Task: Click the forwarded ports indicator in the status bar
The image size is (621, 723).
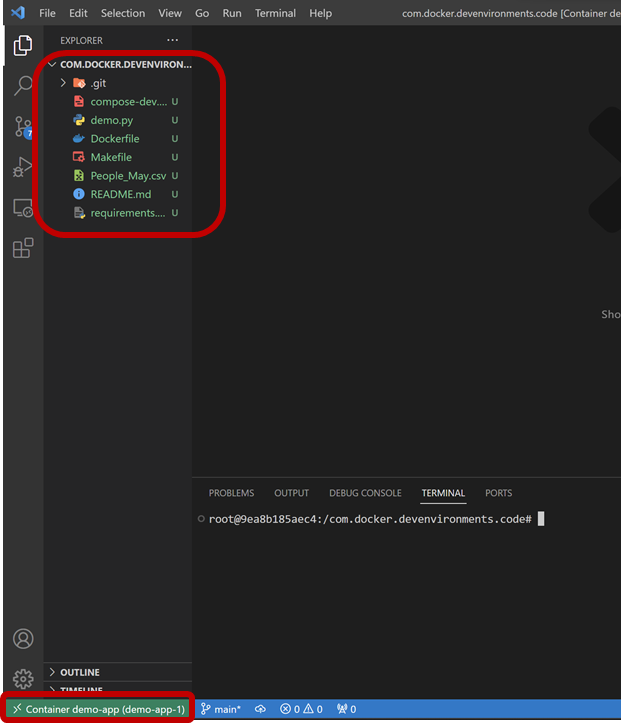Action: coord(346,709)
